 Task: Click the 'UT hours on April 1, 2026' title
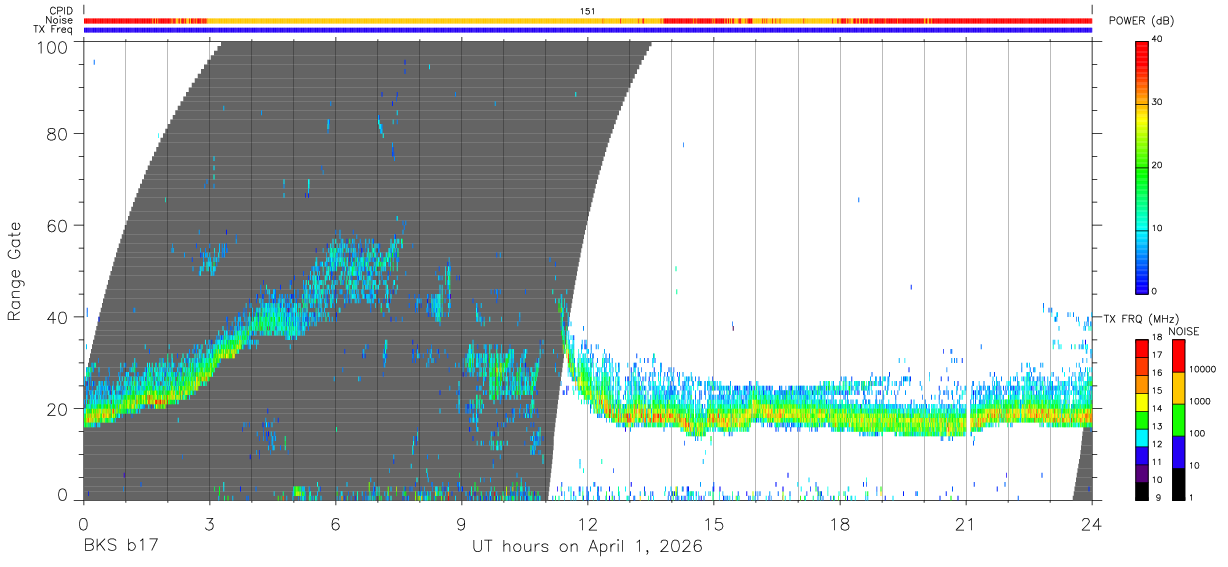pos(587,548)
